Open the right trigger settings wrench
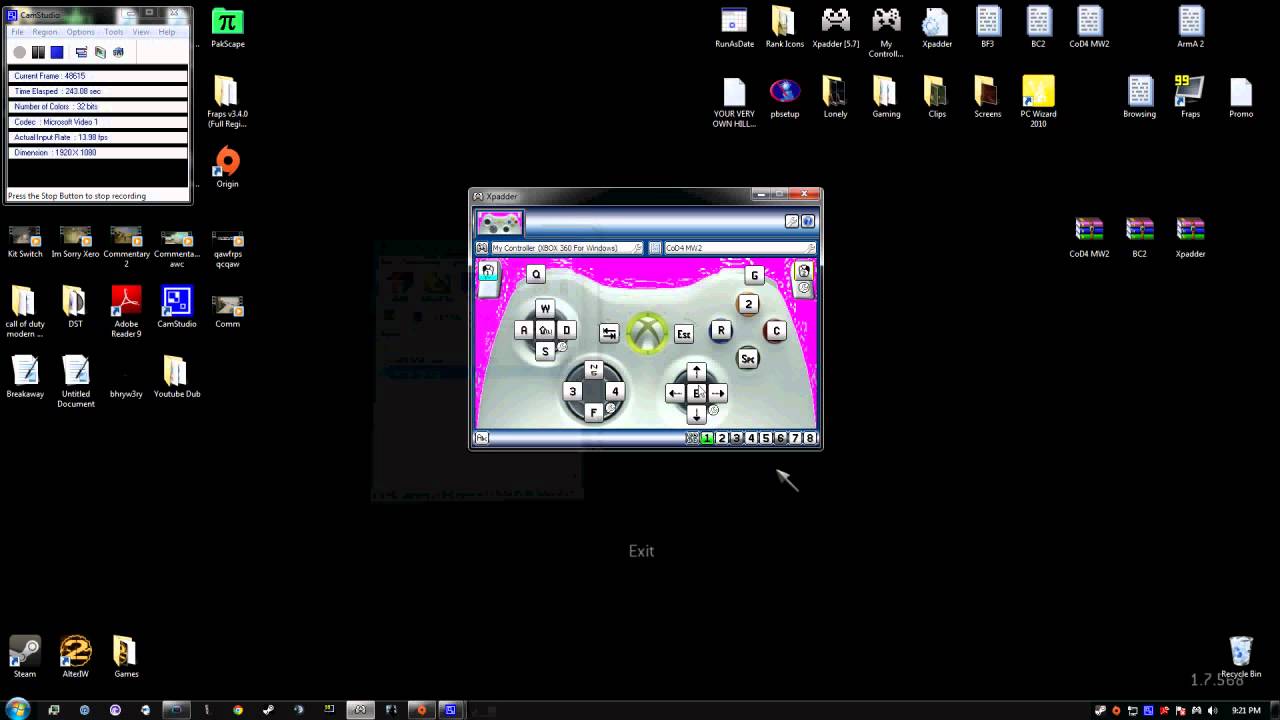The image size is (1280, 720). 803,288
